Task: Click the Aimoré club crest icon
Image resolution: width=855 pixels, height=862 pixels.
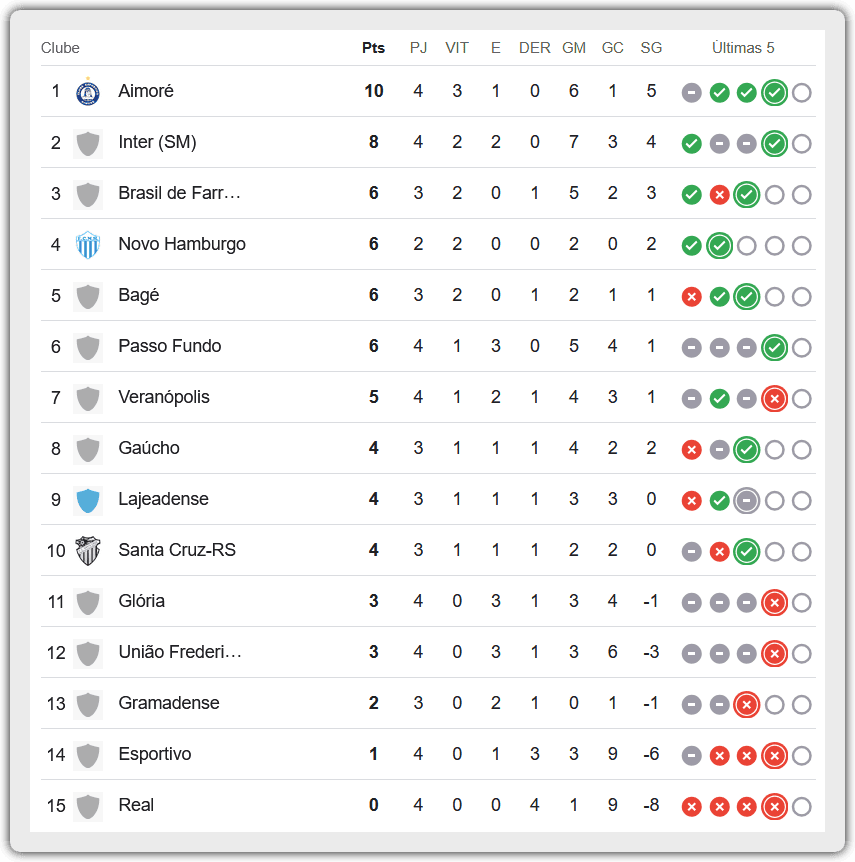Action: coord(88,92)
